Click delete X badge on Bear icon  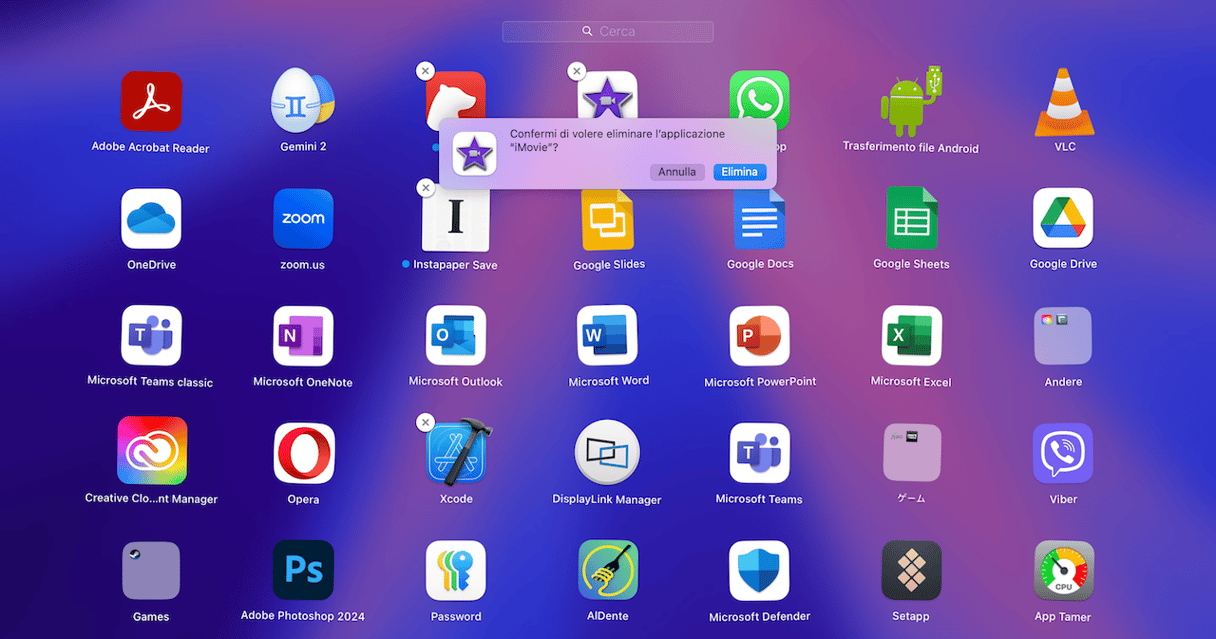point(425,71)
